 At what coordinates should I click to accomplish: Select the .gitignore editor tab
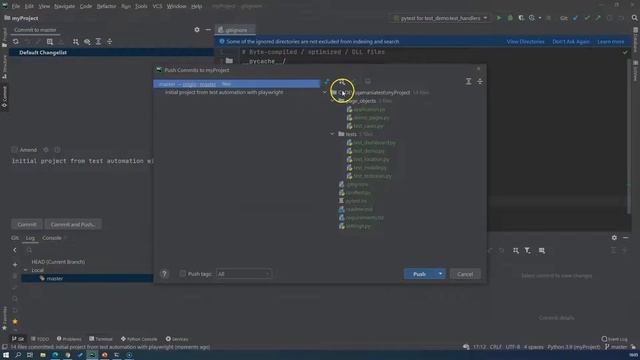coord(235,30)
